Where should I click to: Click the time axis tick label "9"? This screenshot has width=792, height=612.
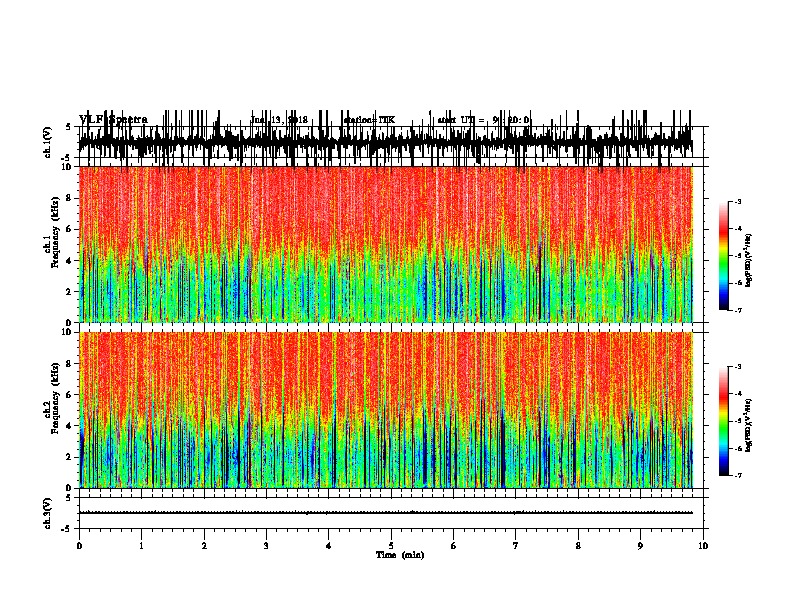coord(641,546)
